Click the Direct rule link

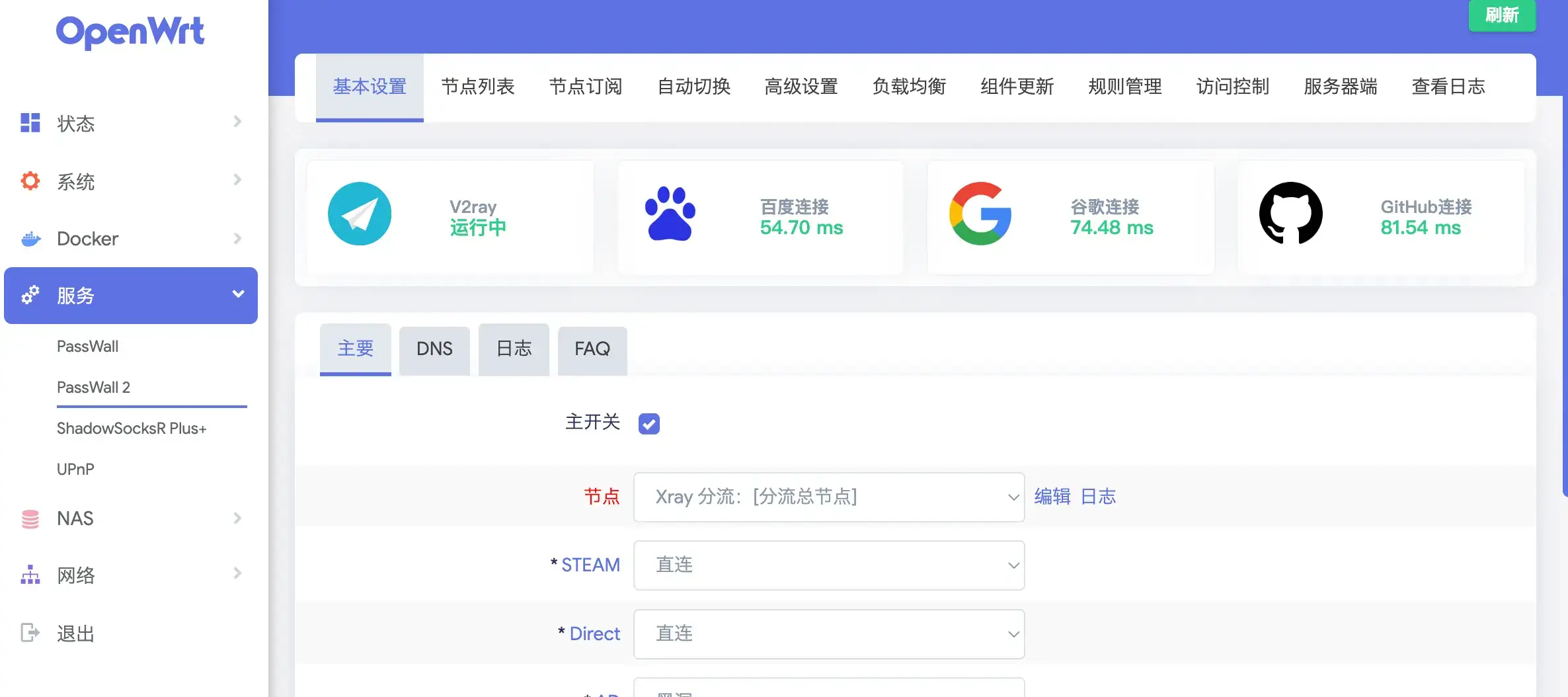point(594,634)
